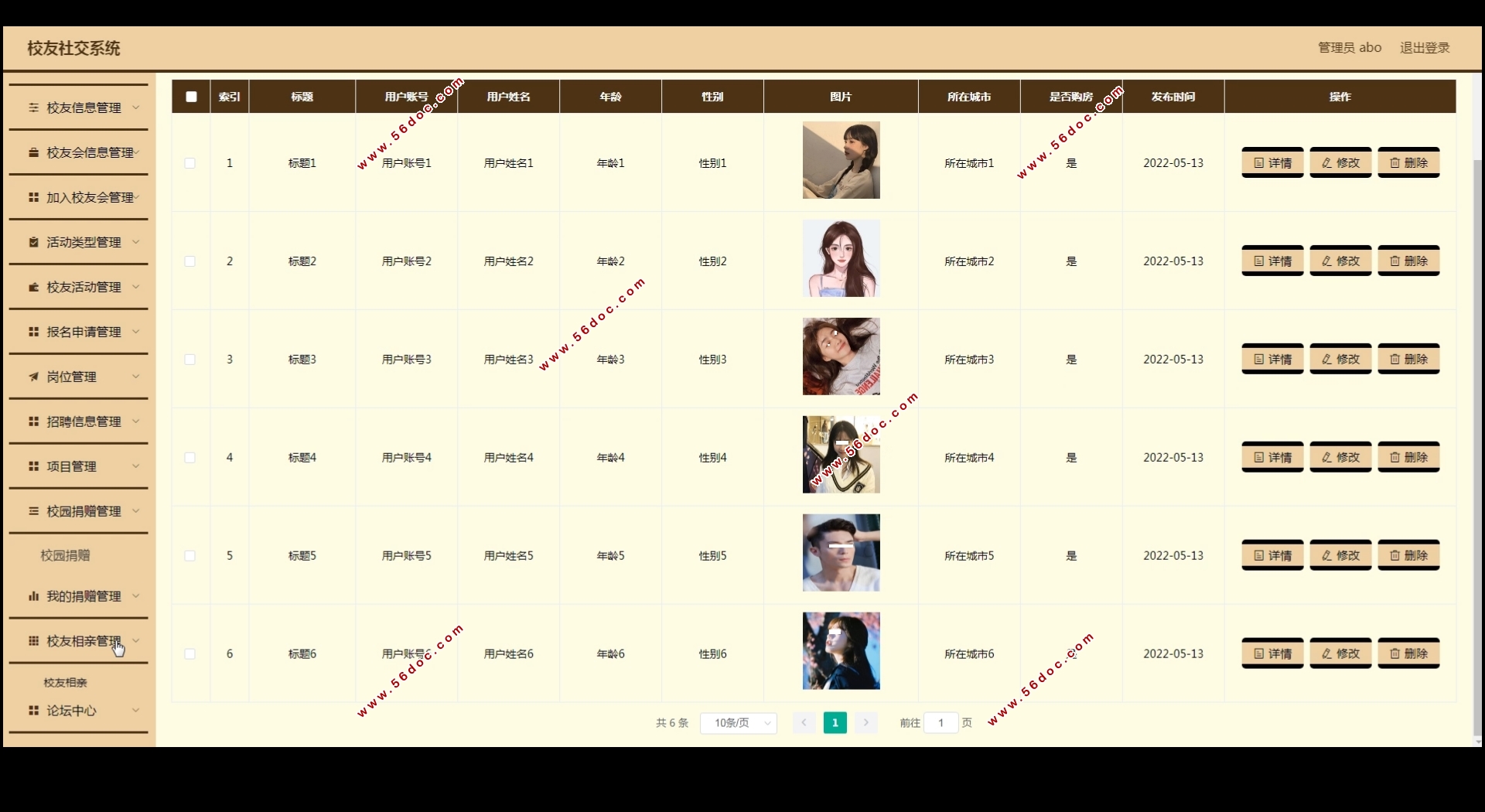The width and height of the screenshot is (1485, 812).
Task: Click 详情 button for 标题4
Action: 1272,458
